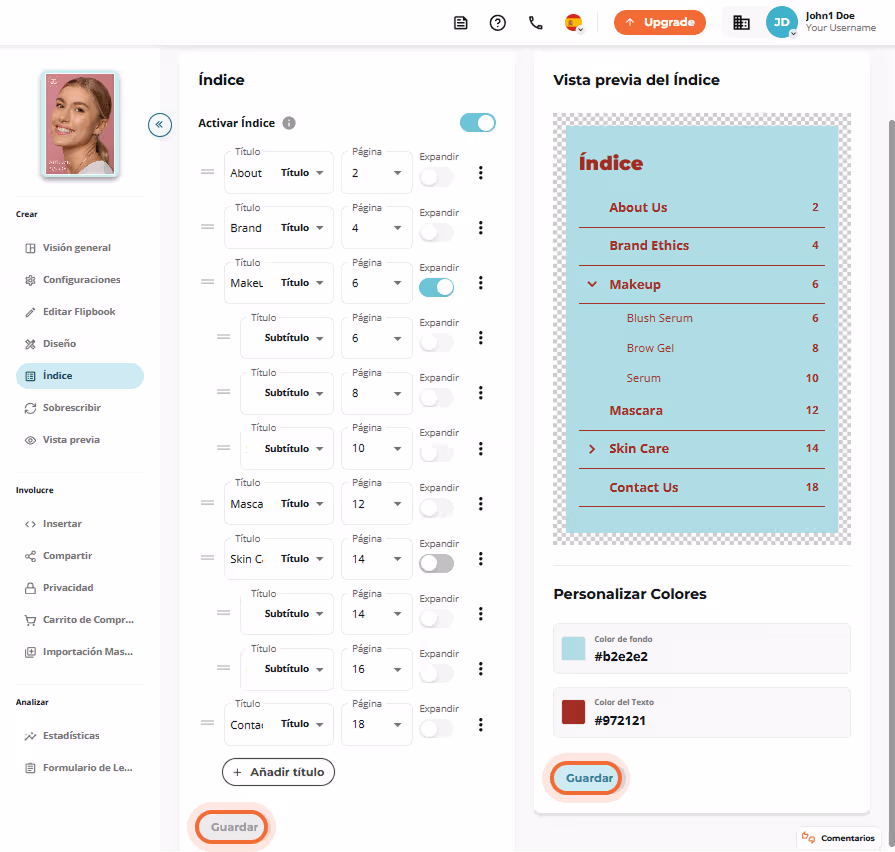Open Editar Flipbook in sidebar
This screenshot has height=852, width=895.
click(79, 312)
